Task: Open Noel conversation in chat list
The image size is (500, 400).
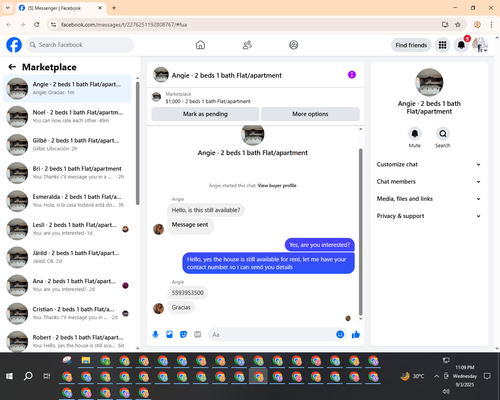Action: tap(67, 116)
